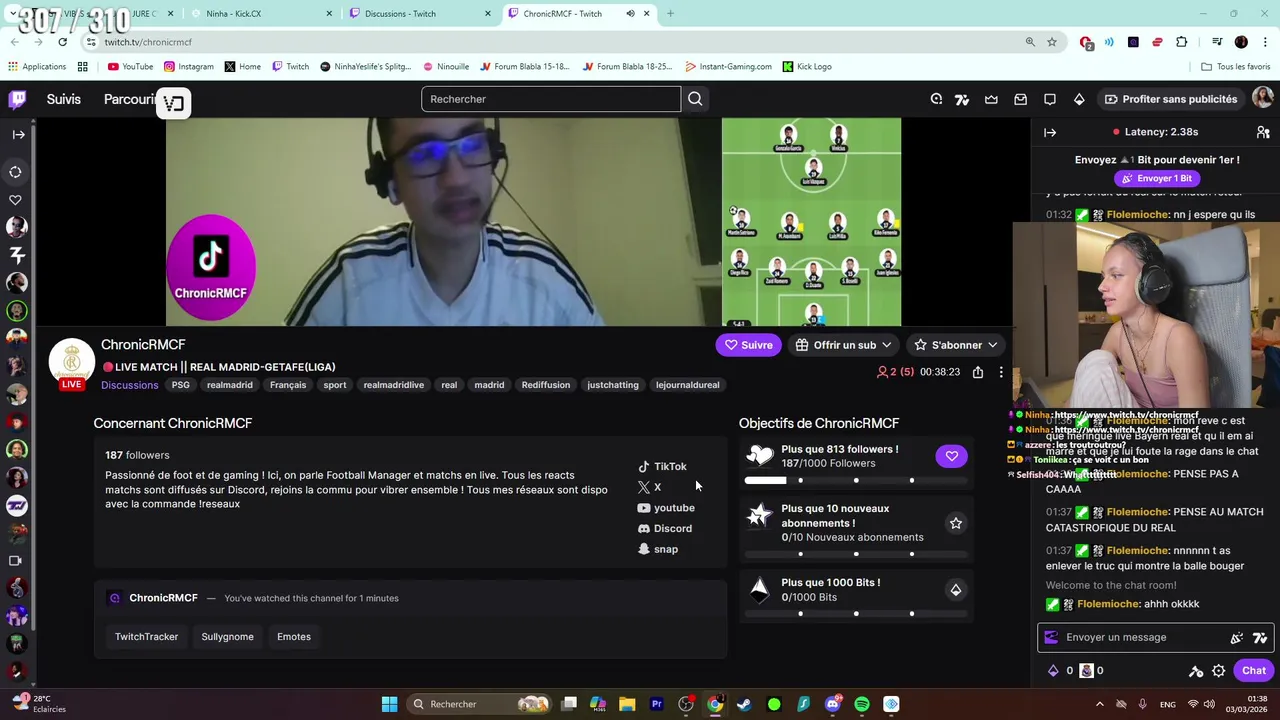Viewport: 1280px width, 720px height.
Task: Open Prime loot crown icon
Action: tap(991, 99)
